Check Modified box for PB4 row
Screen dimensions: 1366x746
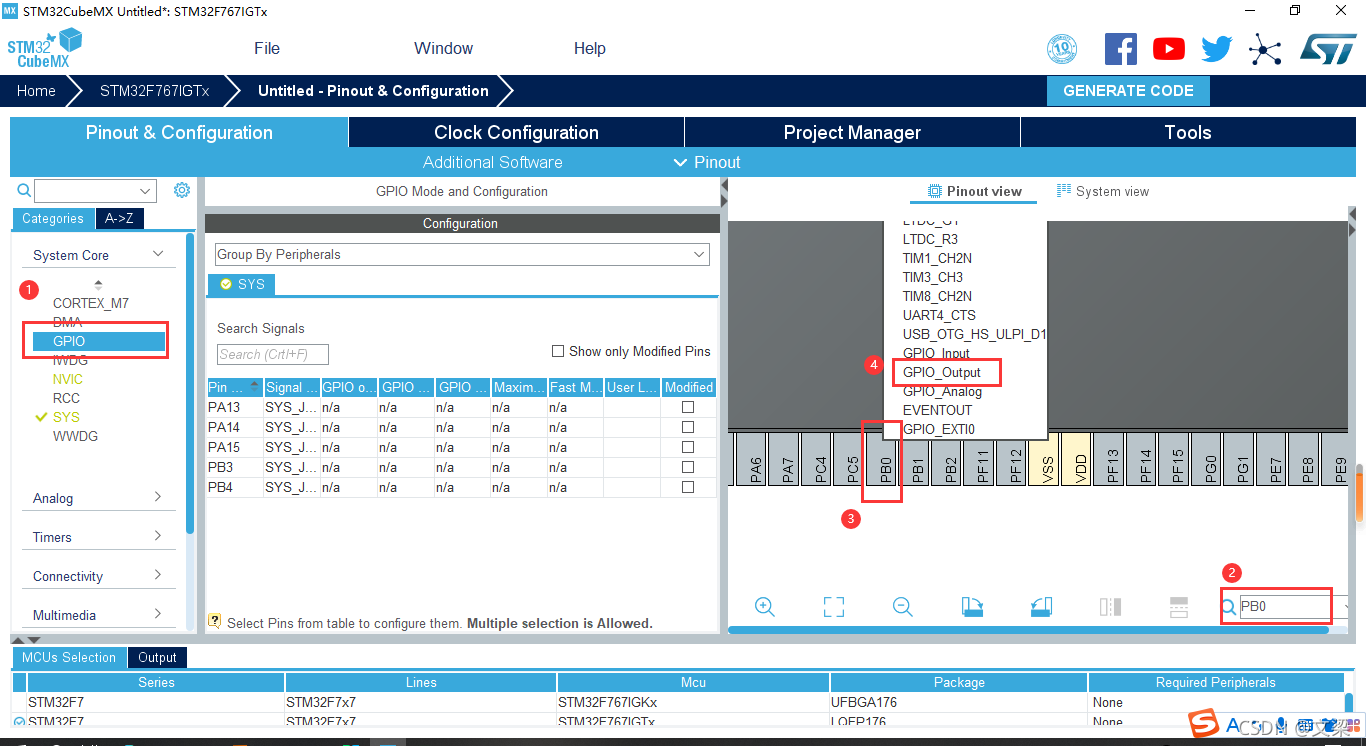coord(688,487)
